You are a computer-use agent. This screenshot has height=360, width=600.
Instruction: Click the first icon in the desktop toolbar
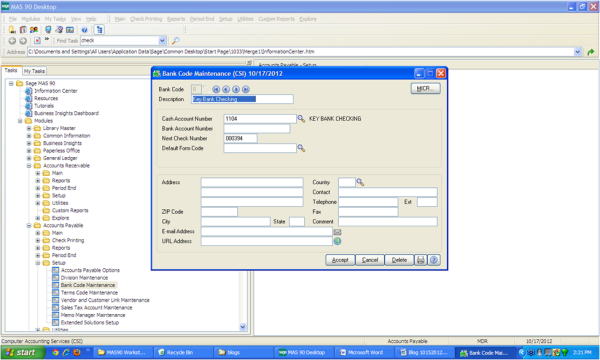click(12, 30)
